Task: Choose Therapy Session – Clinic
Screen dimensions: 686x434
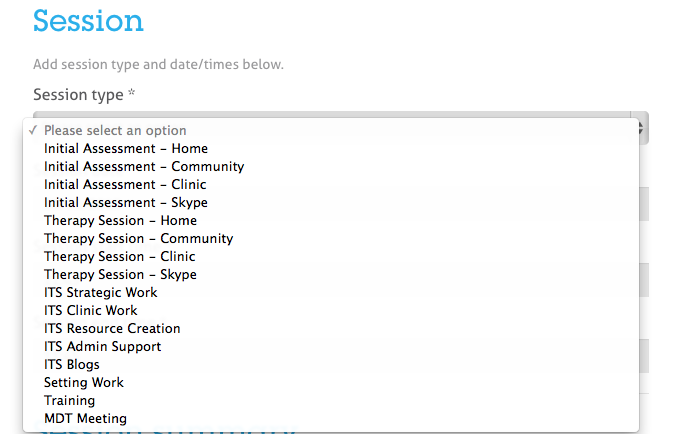Action: [119, 257]
